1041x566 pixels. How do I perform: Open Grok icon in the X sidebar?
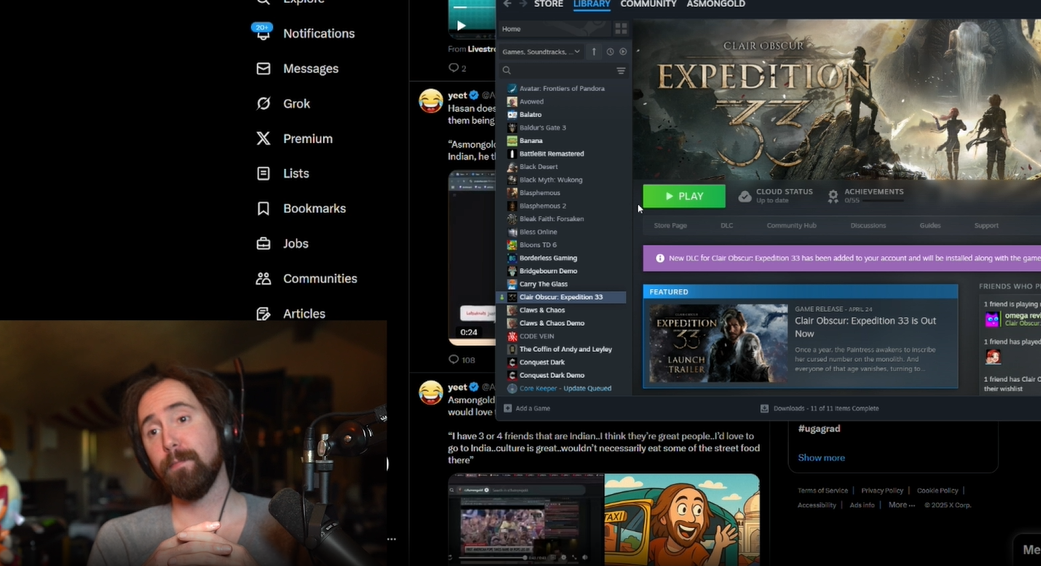pos(264,104)
